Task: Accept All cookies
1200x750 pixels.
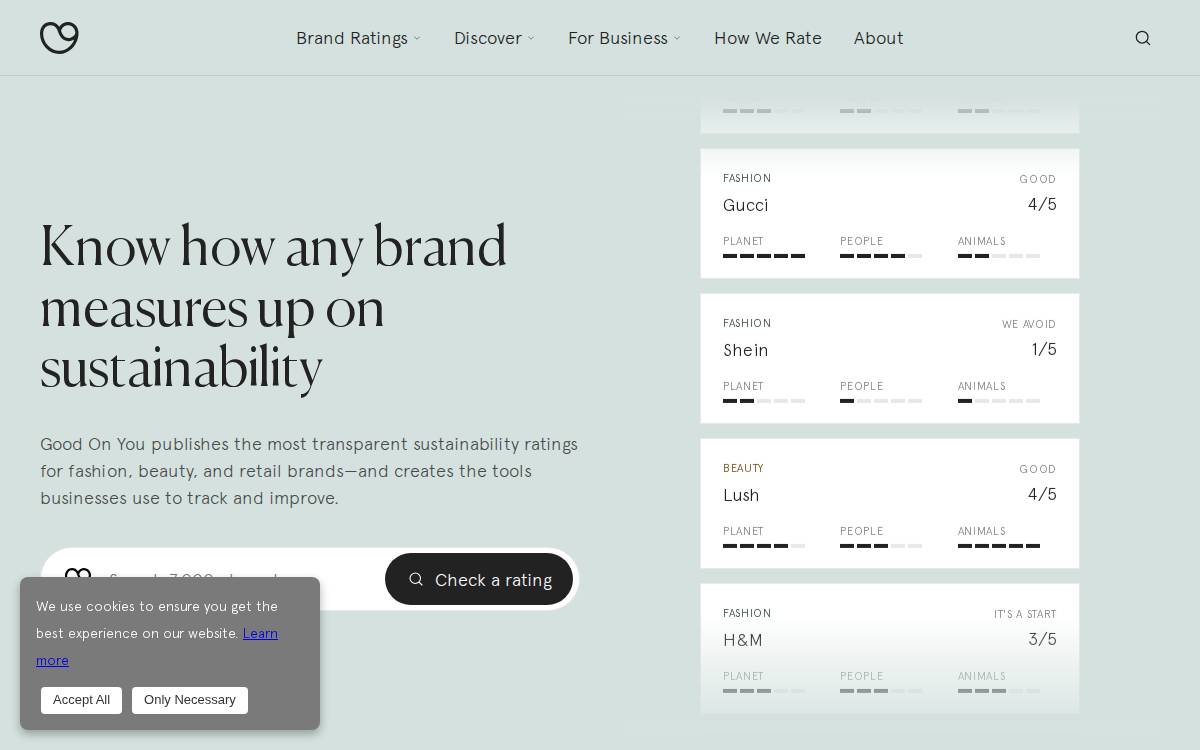Action: (x=81, y=700)
